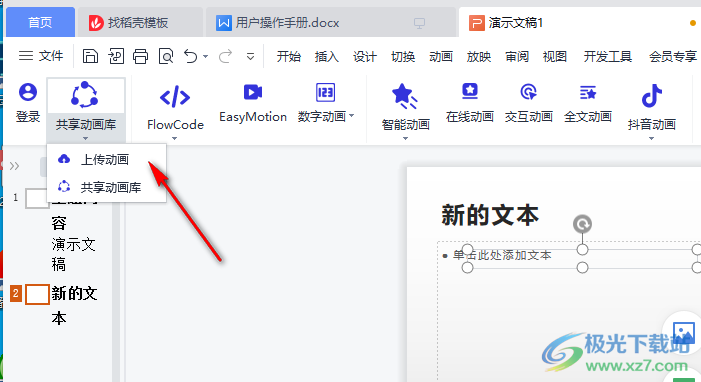Go to the 首页 home tab
Viewport: 701px width, 382px height.
click(x=40, y=22)
